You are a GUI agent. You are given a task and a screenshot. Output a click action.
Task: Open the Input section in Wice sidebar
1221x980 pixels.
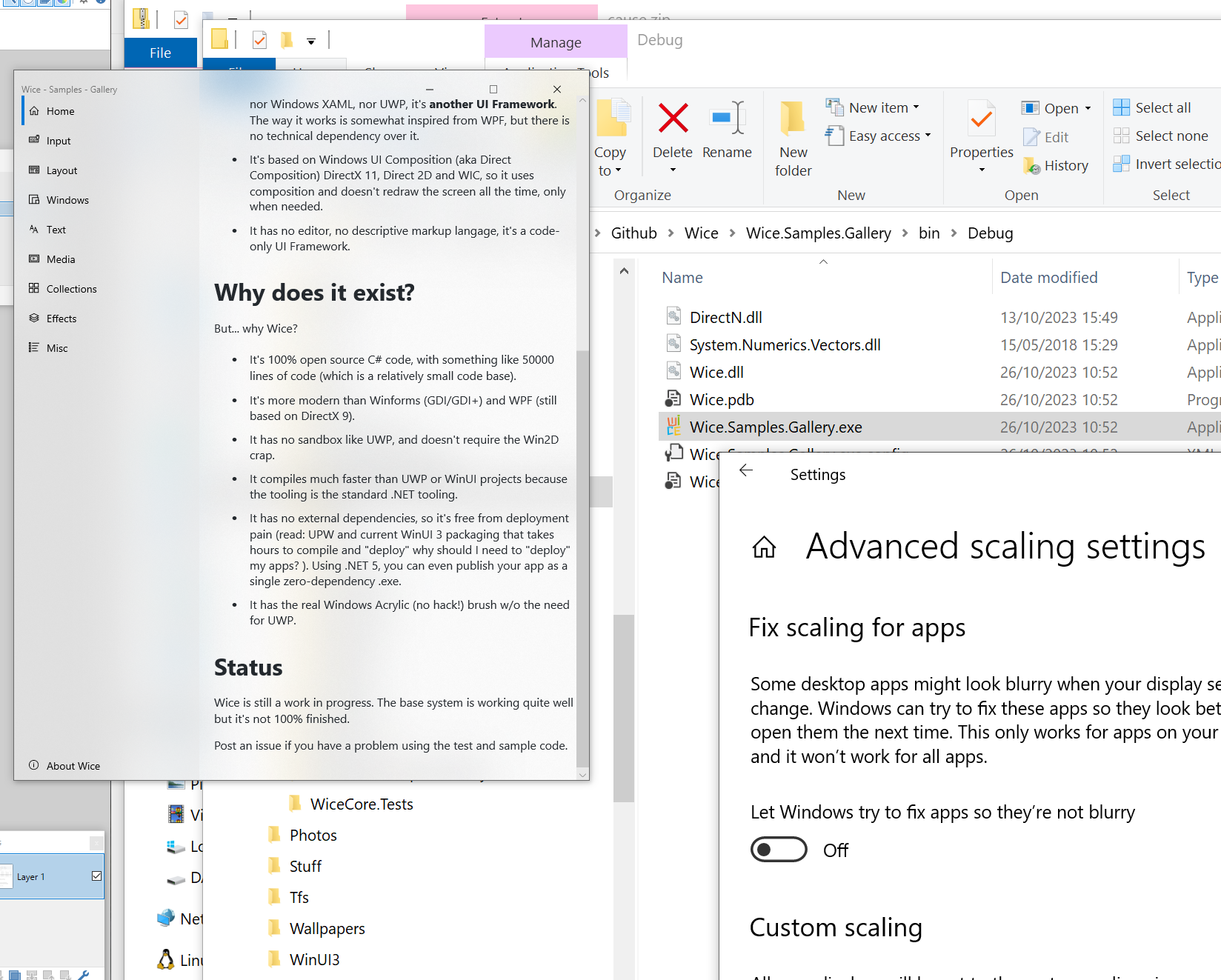tap(58, 140)
